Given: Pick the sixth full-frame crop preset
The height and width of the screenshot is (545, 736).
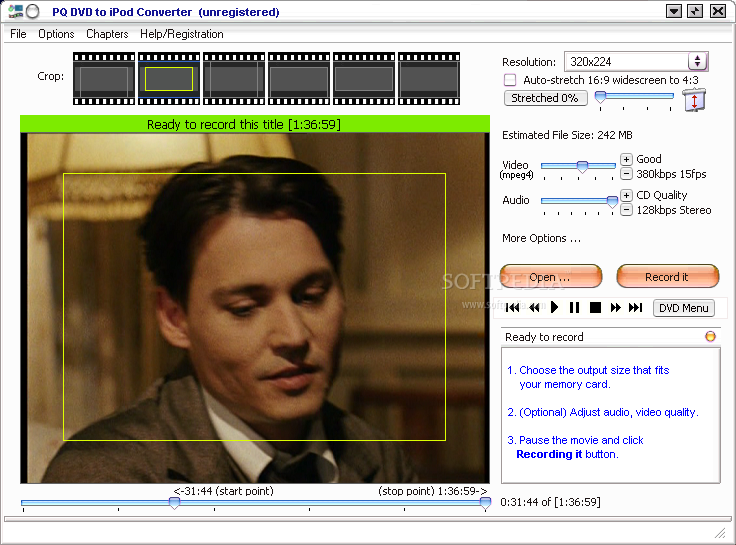Looking at the screenshot, I should tap(429, 78).
